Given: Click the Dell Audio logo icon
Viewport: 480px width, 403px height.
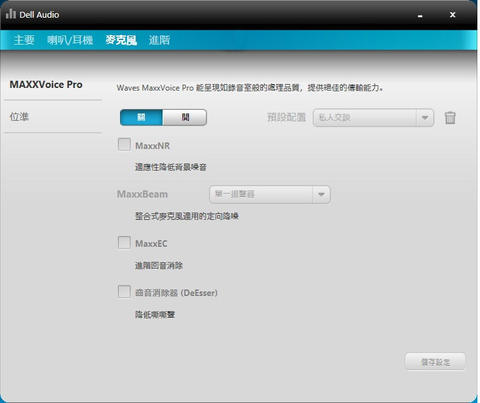Looking at the screenshot, I should [11, 14].
